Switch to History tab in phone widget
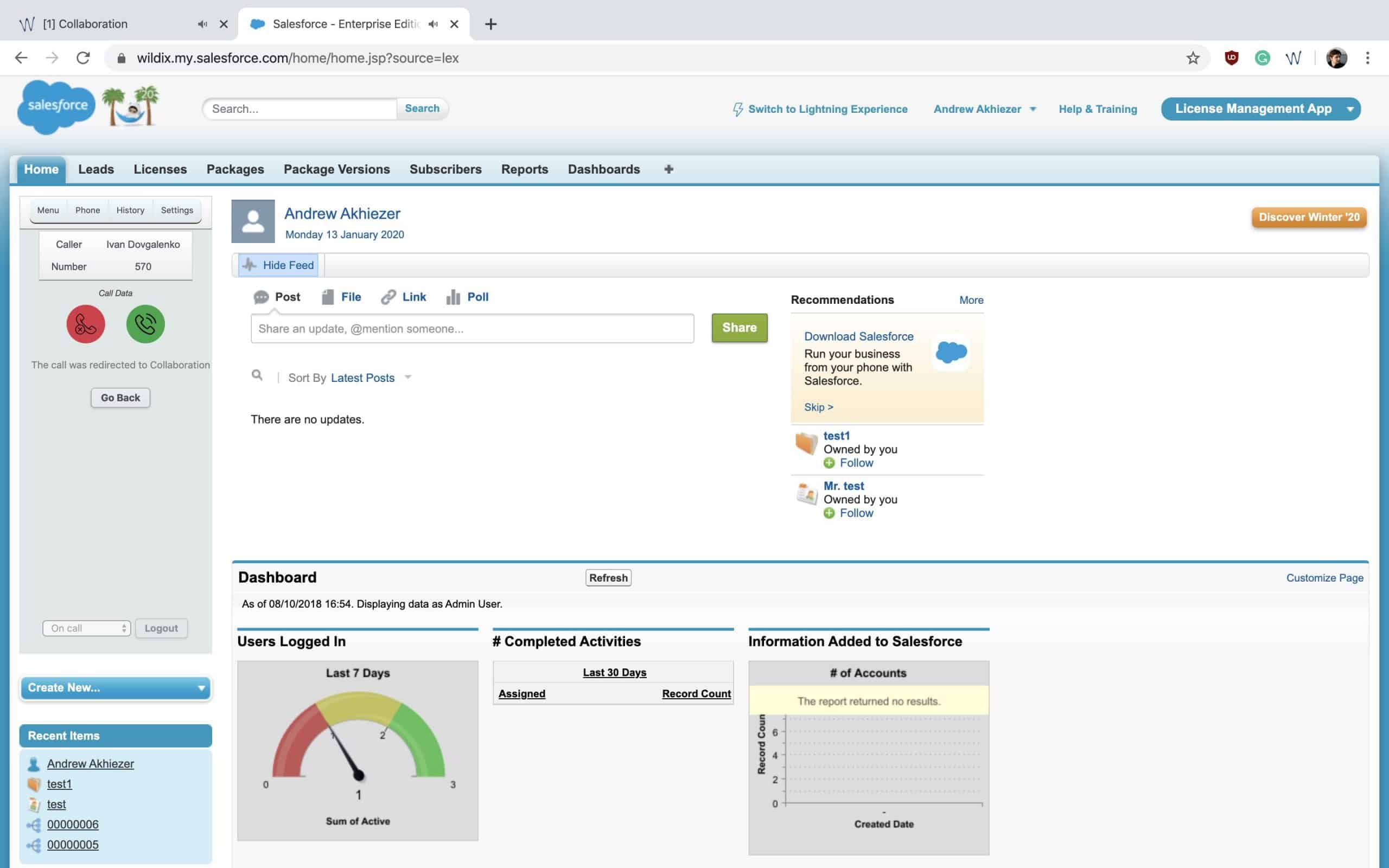The height and width of the screenshot is (868, 1389). tap(130, 210)
